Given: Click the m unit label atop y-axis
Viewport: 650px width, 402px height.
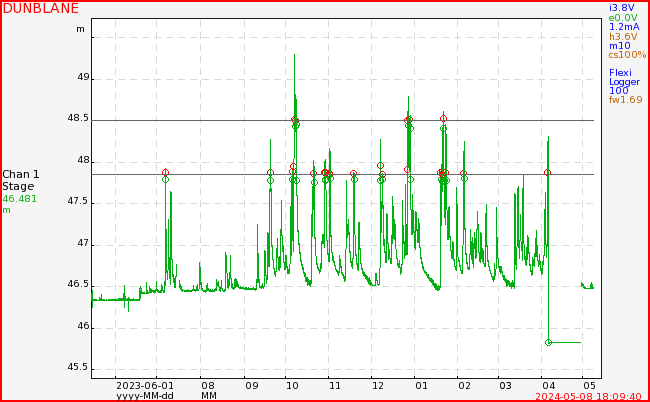Looking at the screenshot, I should (x=80, y=29).
